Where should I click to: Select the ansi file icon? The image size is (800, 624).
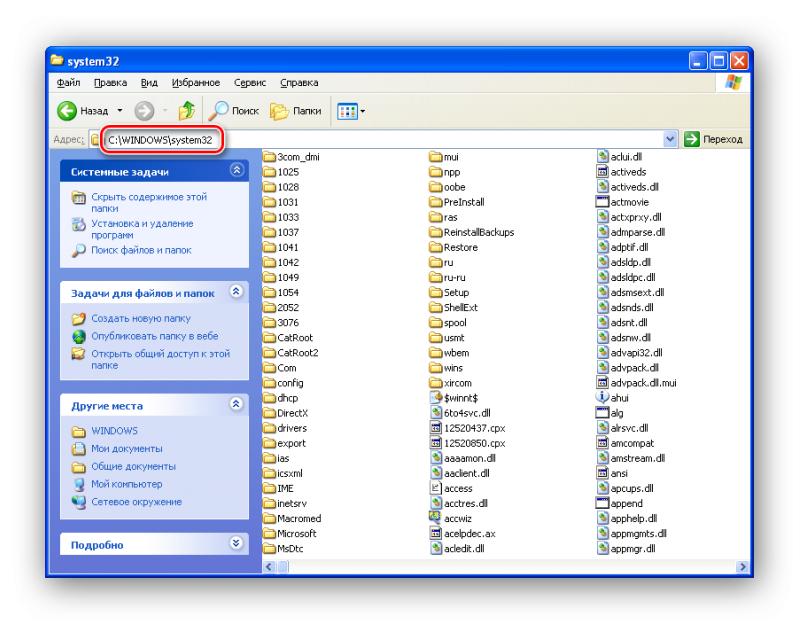[x=603, y=472]
